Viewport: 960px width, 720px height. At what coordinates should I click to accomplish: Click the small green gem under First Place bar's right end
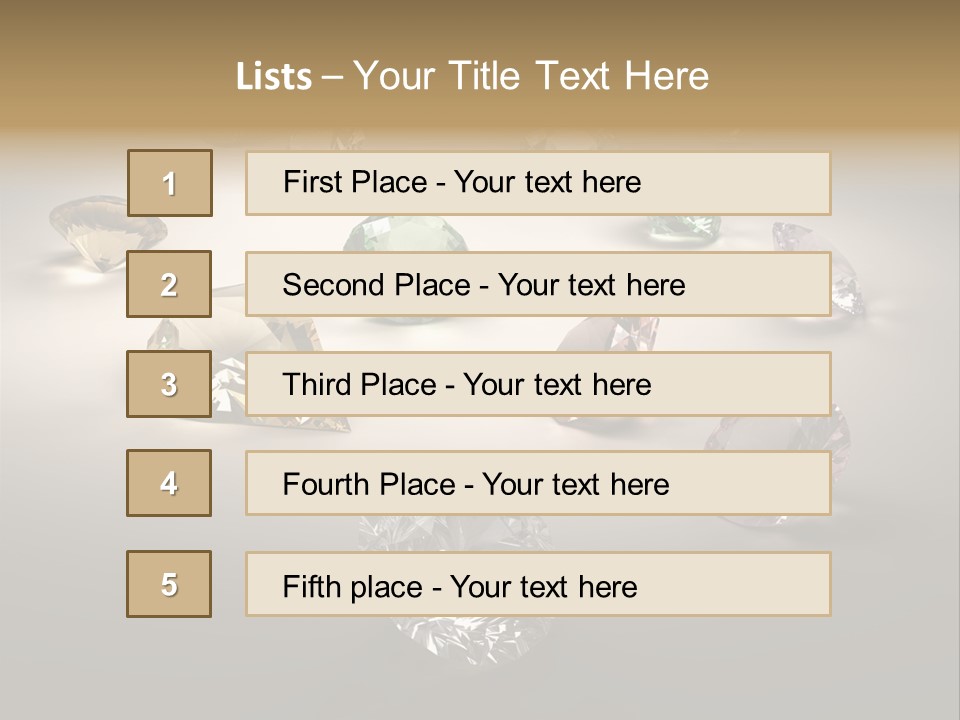pos(683,228)
